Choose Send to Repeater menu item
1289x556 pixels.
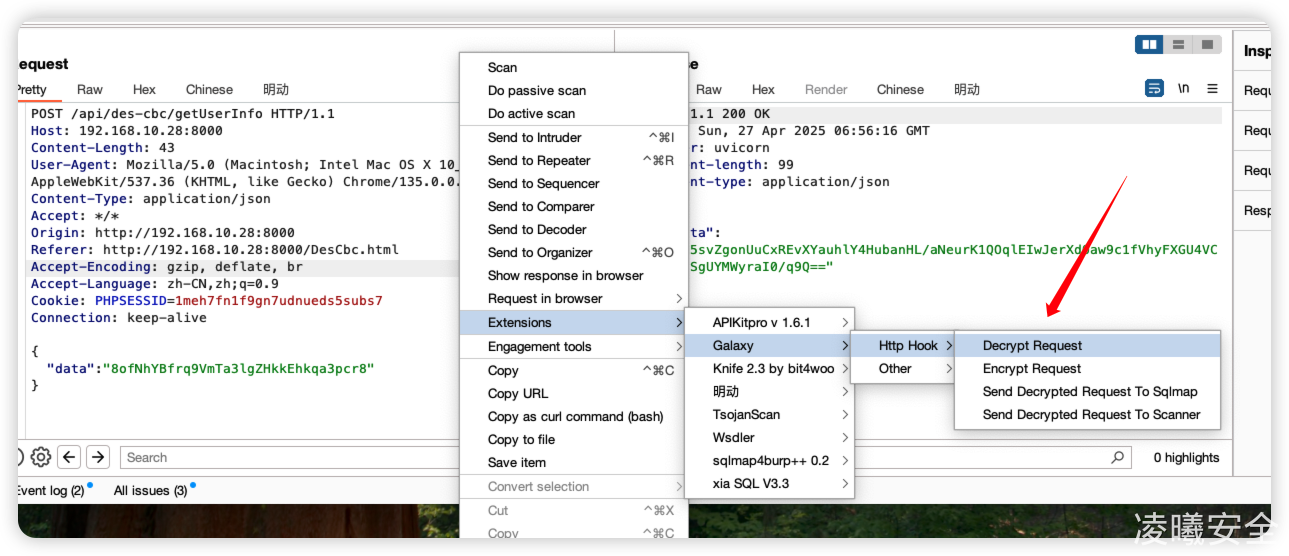click(x=539, y=160)
